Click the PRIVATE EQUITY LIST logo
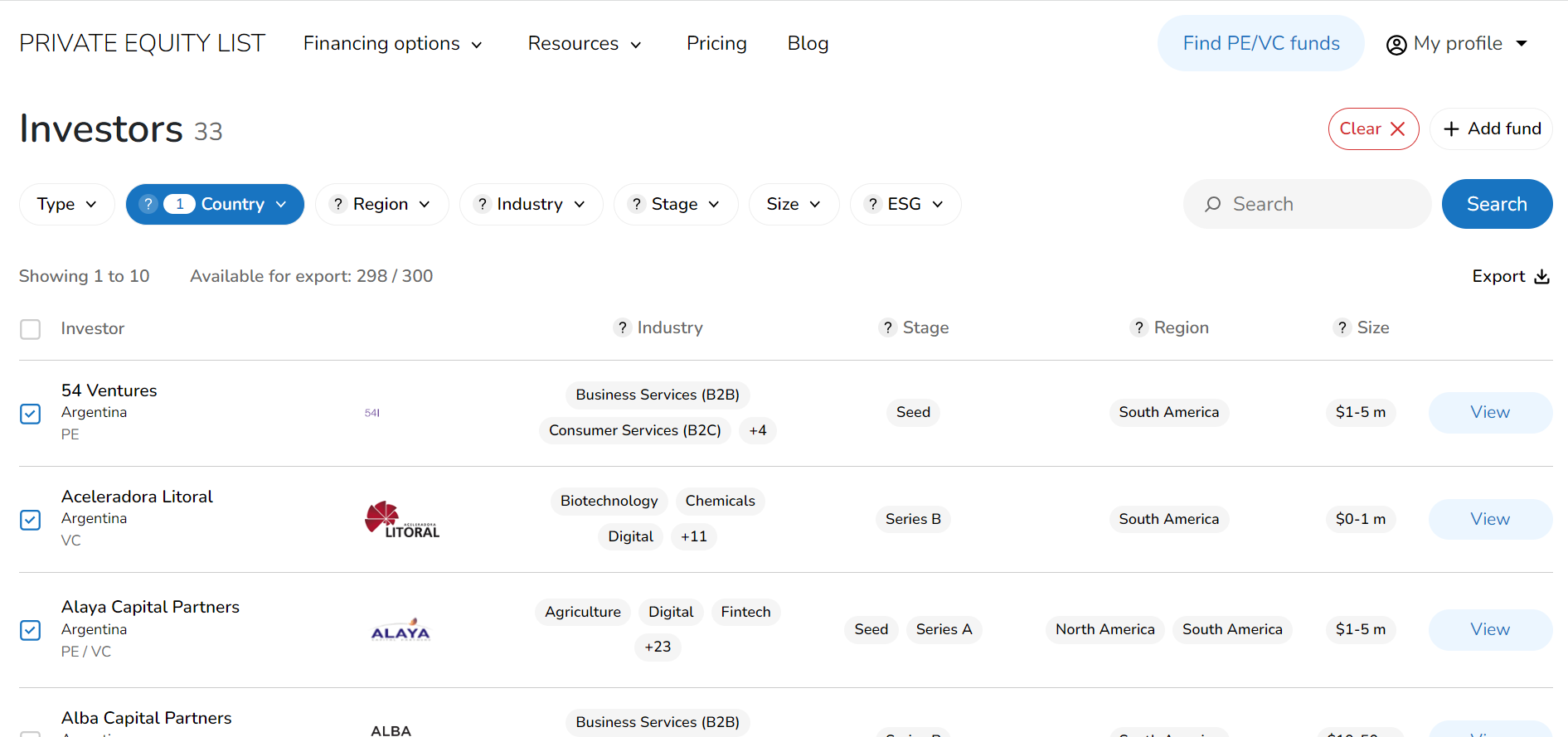 (143, 43)
